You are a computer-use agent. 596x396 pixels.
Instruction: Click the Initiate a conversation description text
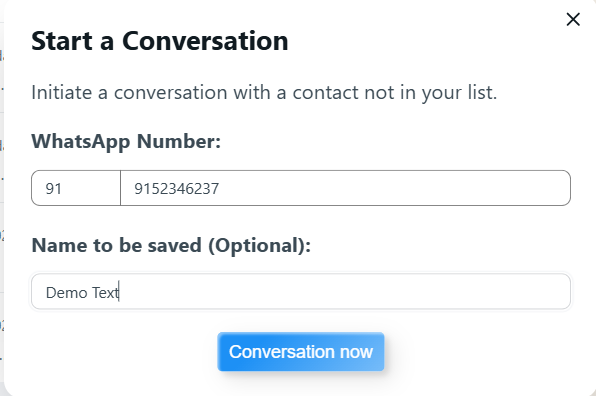coord(264,92)
